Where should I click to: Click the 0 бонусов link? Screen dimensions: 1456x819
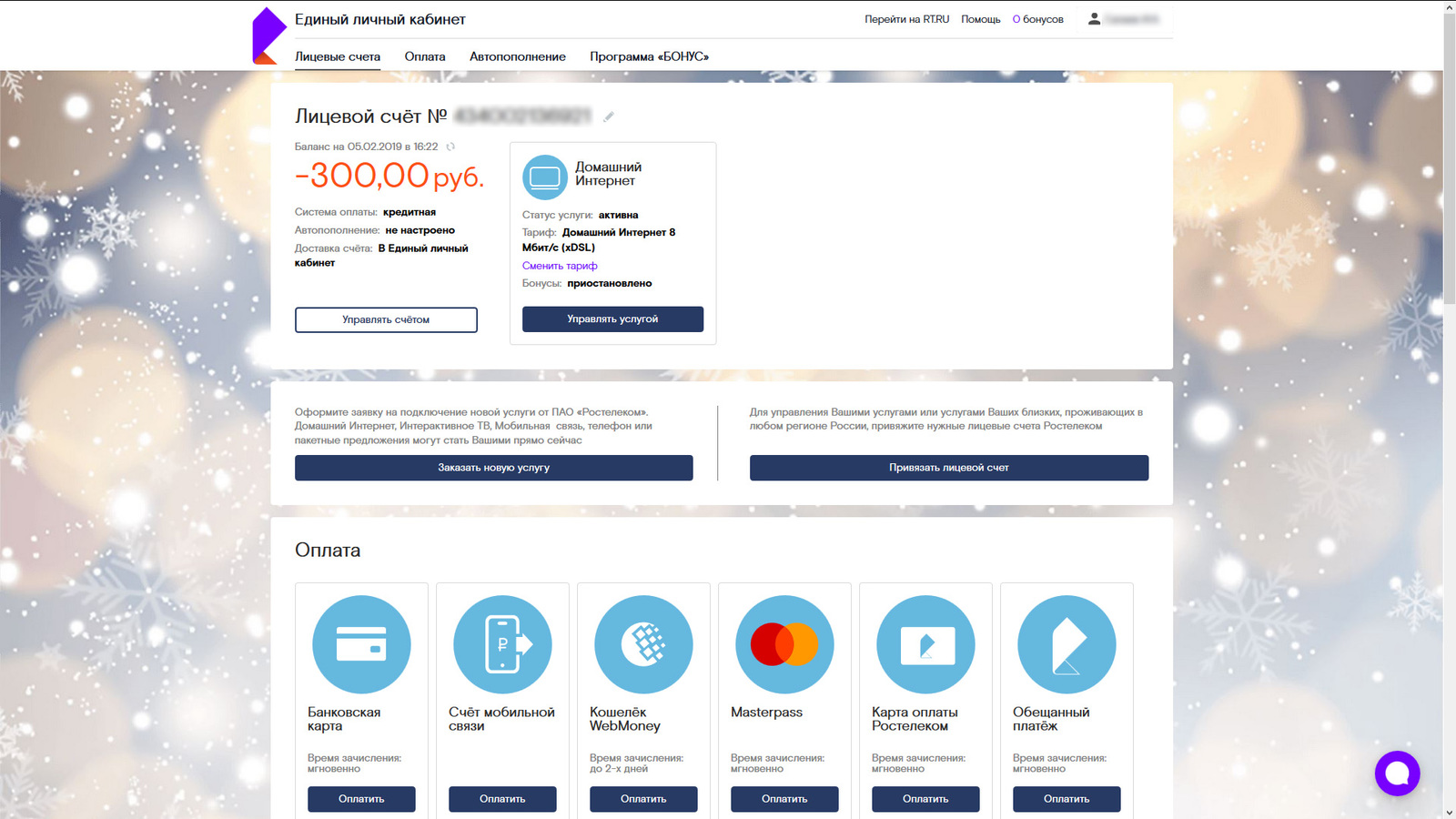click(1038, 19)
